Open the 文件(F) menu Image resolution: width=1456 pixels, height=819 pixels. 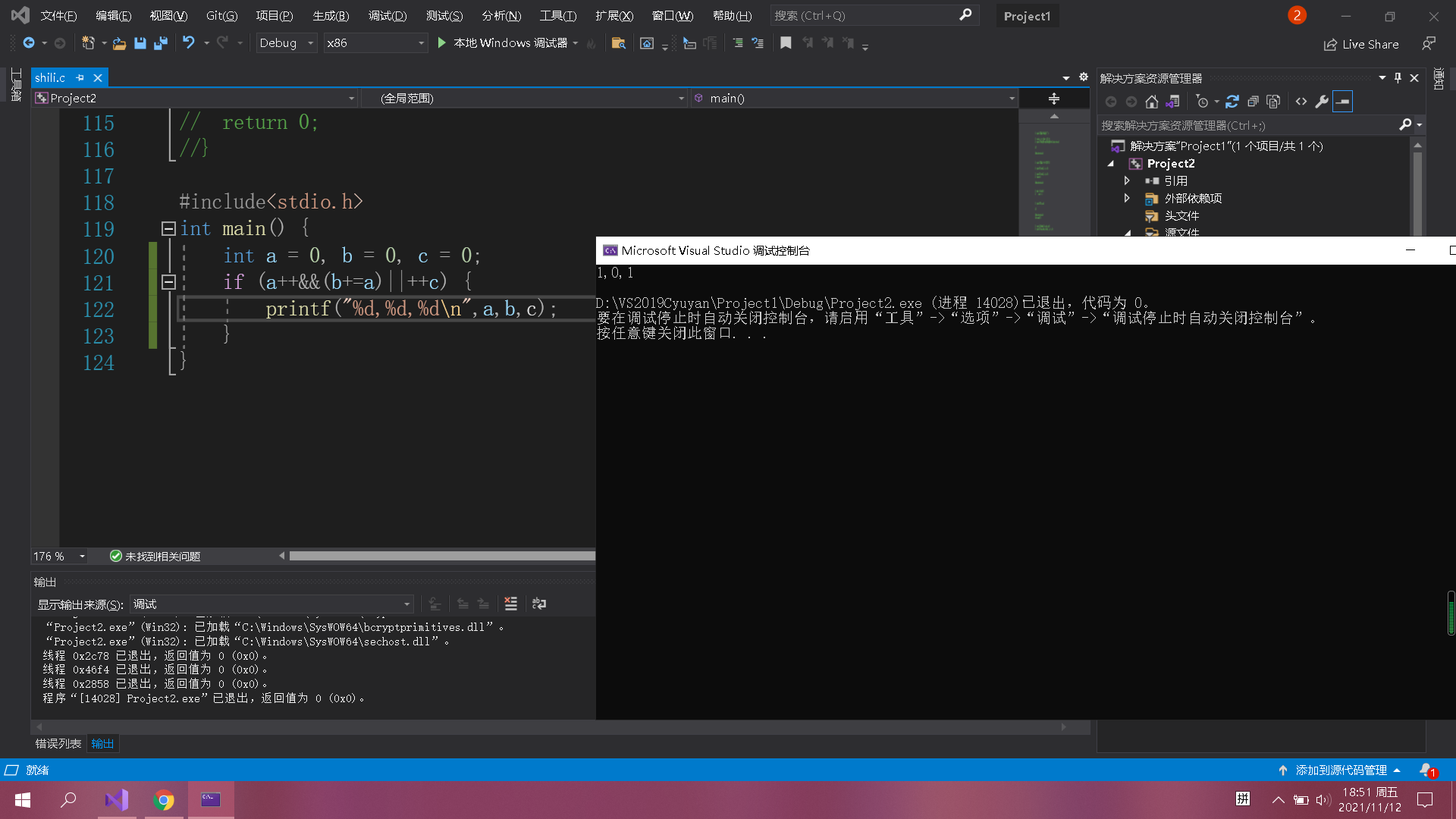click(54, 15)
